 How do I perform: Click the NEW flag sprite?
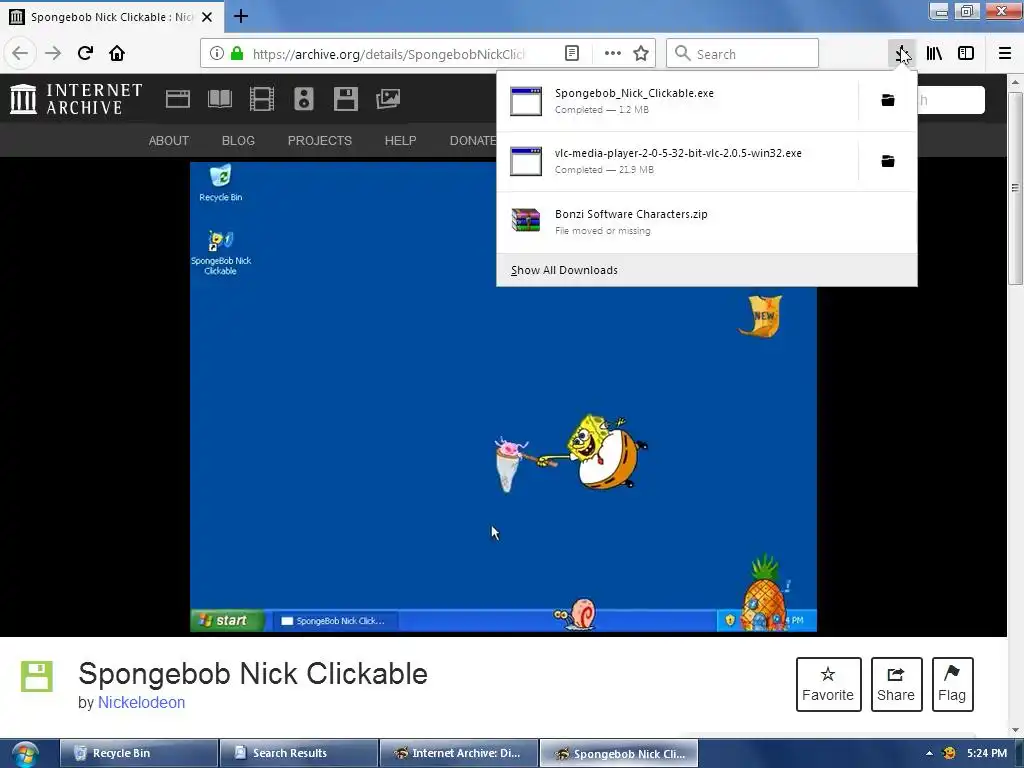[x=761, y=316]
